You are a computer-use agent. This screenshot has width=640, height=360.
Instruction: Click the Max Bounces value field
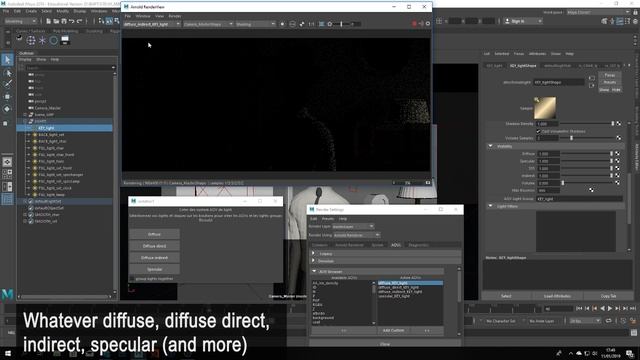(548, 191)
